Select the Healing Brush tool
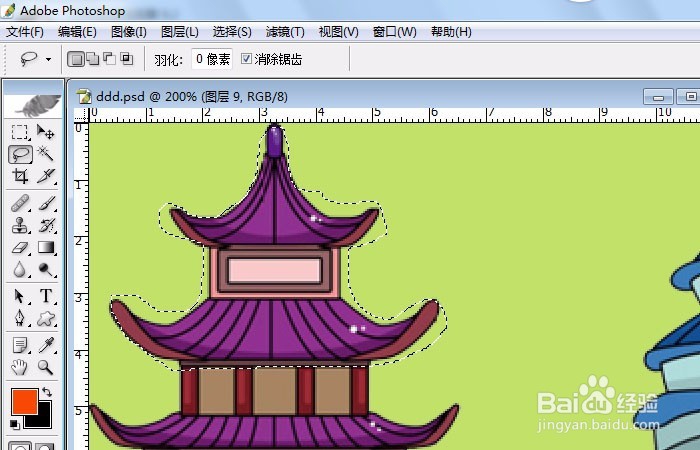 pos(20,204)
